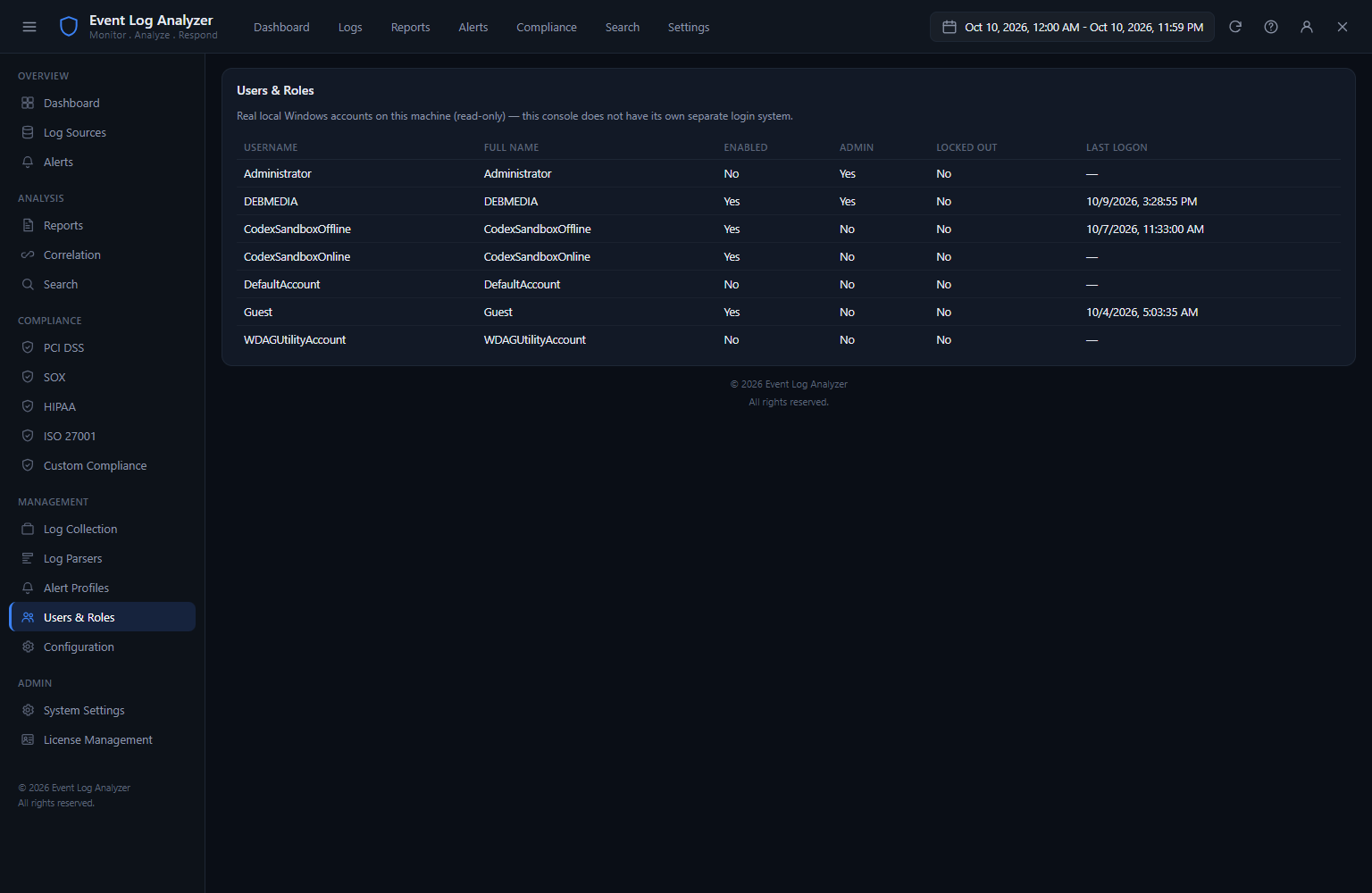Open the HIPAA compliance page

102,406
